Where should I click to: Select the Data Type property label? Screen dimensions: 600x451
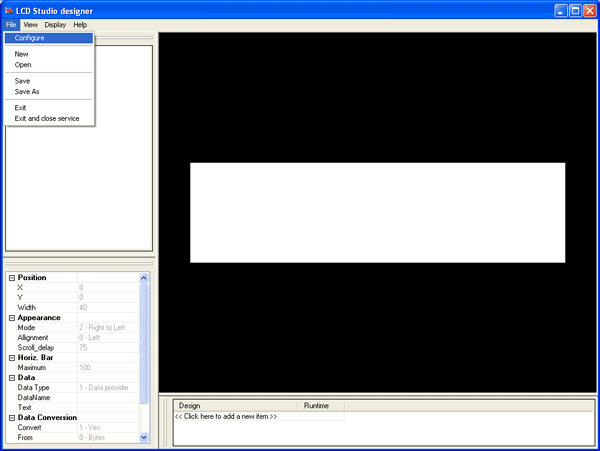click(33, 388)
